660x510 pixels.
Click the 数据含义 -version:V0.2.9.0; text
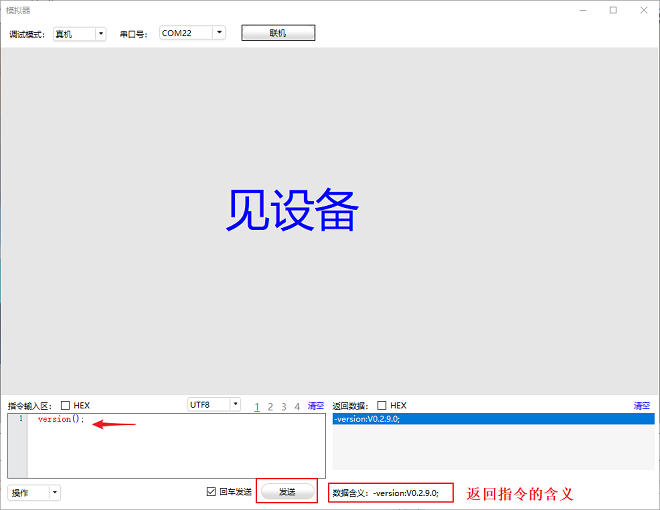tap(386, 493)
